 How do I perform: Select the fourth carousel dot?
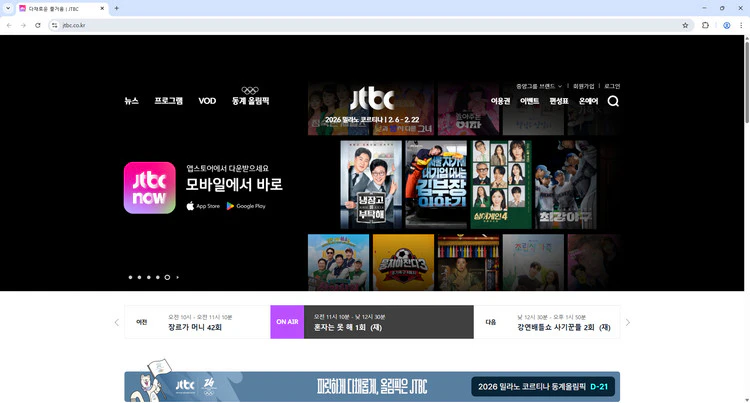(x=157, y=277)
